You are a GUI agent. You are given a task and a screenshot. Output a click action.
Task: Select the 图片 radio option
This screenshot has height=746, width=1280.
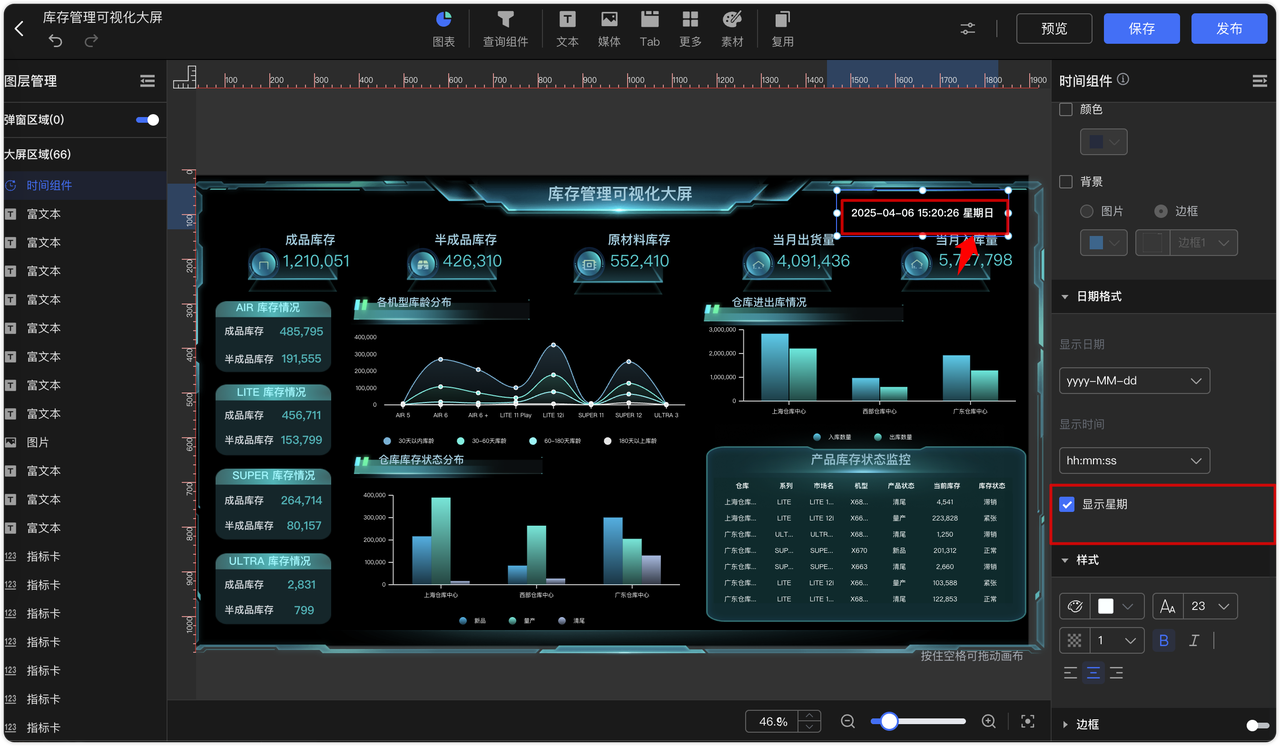click(1087, 212)
